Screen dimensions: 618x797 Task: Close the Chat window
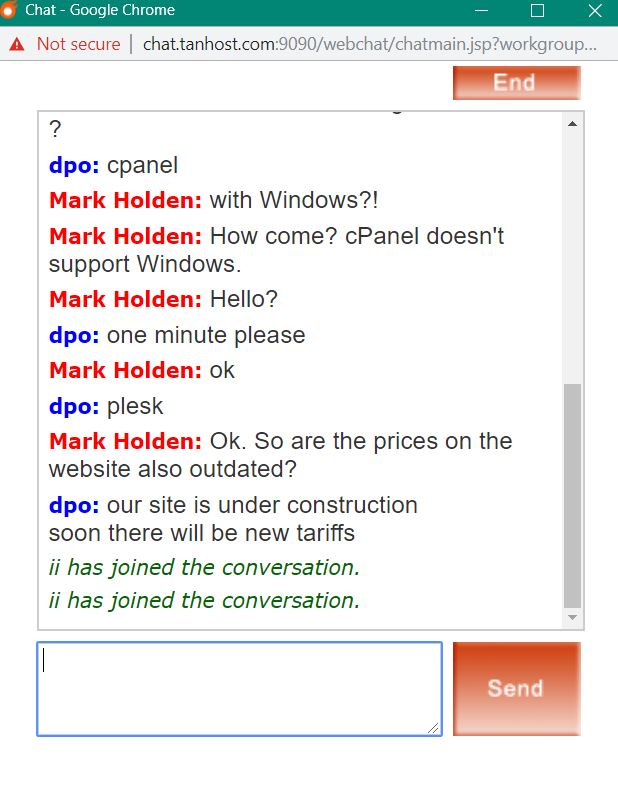tap(595, 11)
